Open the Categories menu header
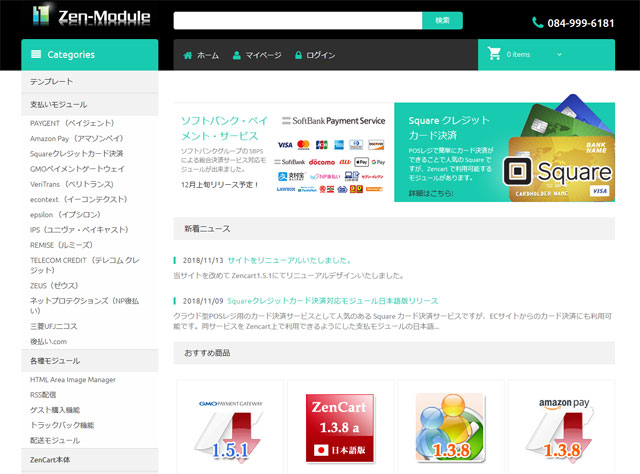Viewport: 640px width, 474px height. (x=89, y=55)
